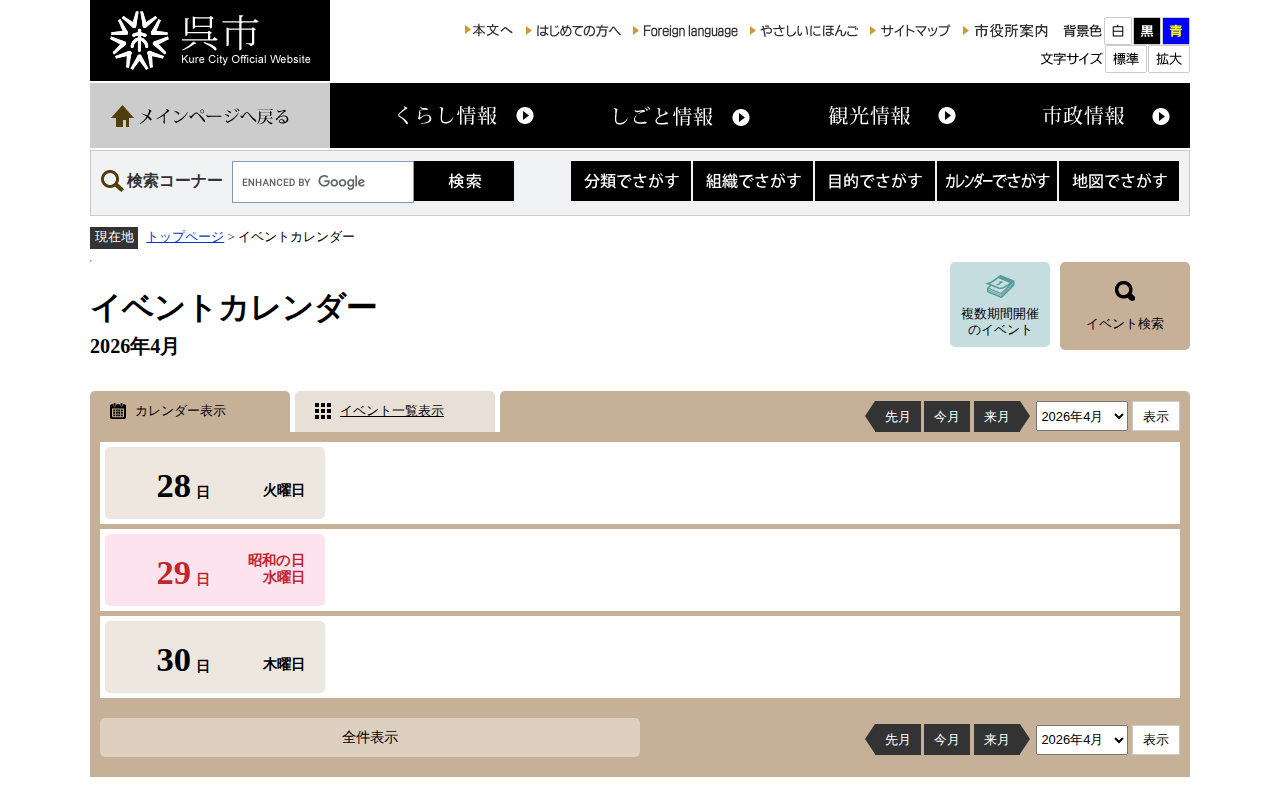
Task: Click the 30日 木曜日 date cell
Action: tap(215, 657)
